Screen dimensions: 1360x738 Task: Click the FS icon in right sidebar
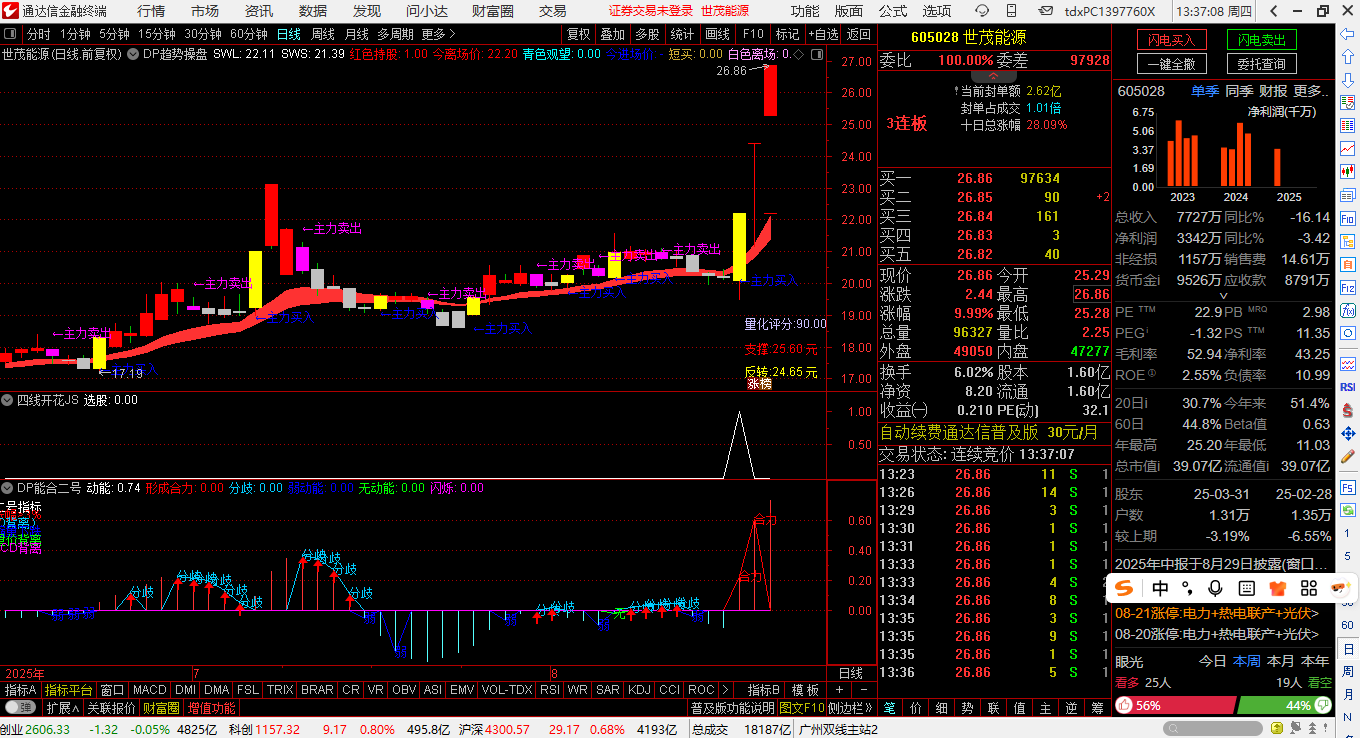pos(1347,488)
